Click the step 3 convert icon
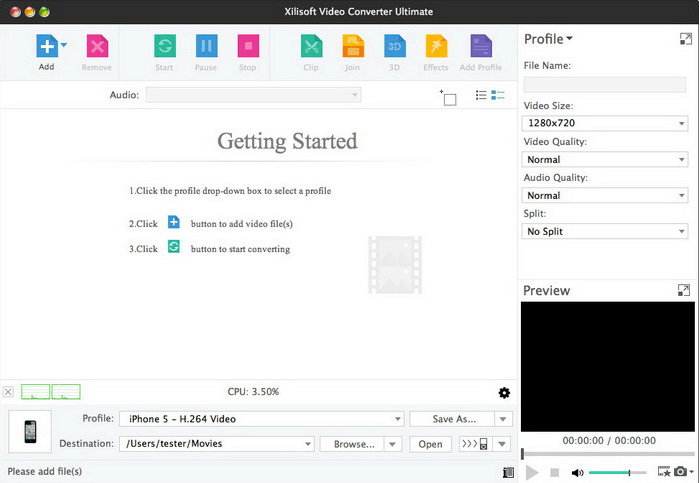This screenshot has width=700, height=483. pos(174,246)
